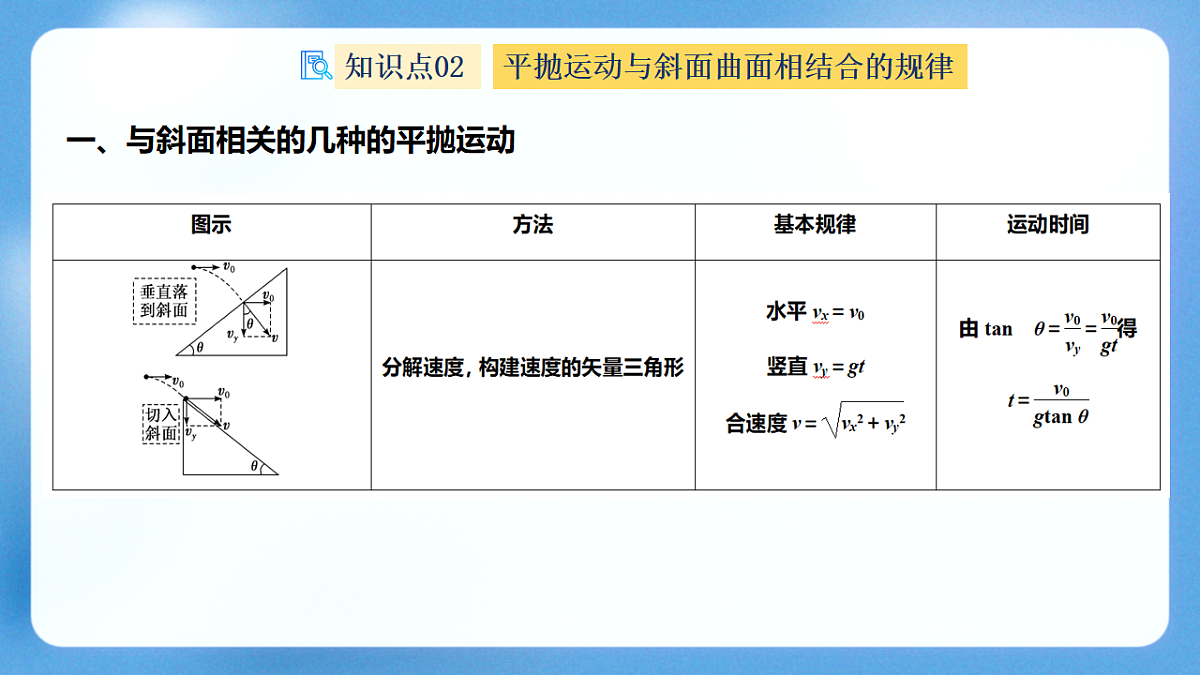Click the document search icon beside 知识点02

pos(315,65)
